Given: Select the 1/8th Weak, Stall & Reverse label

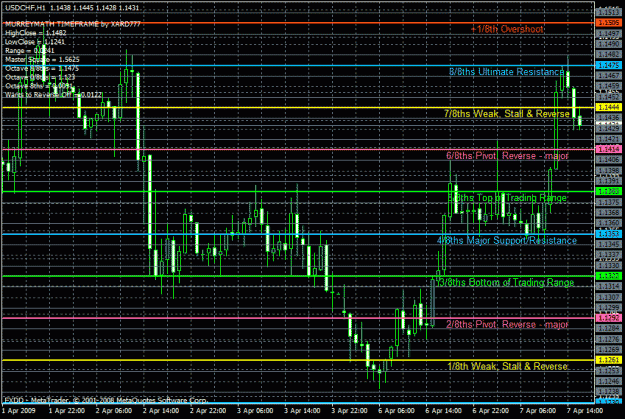Looking at the screenshot, I should click(x=507, y=366).
